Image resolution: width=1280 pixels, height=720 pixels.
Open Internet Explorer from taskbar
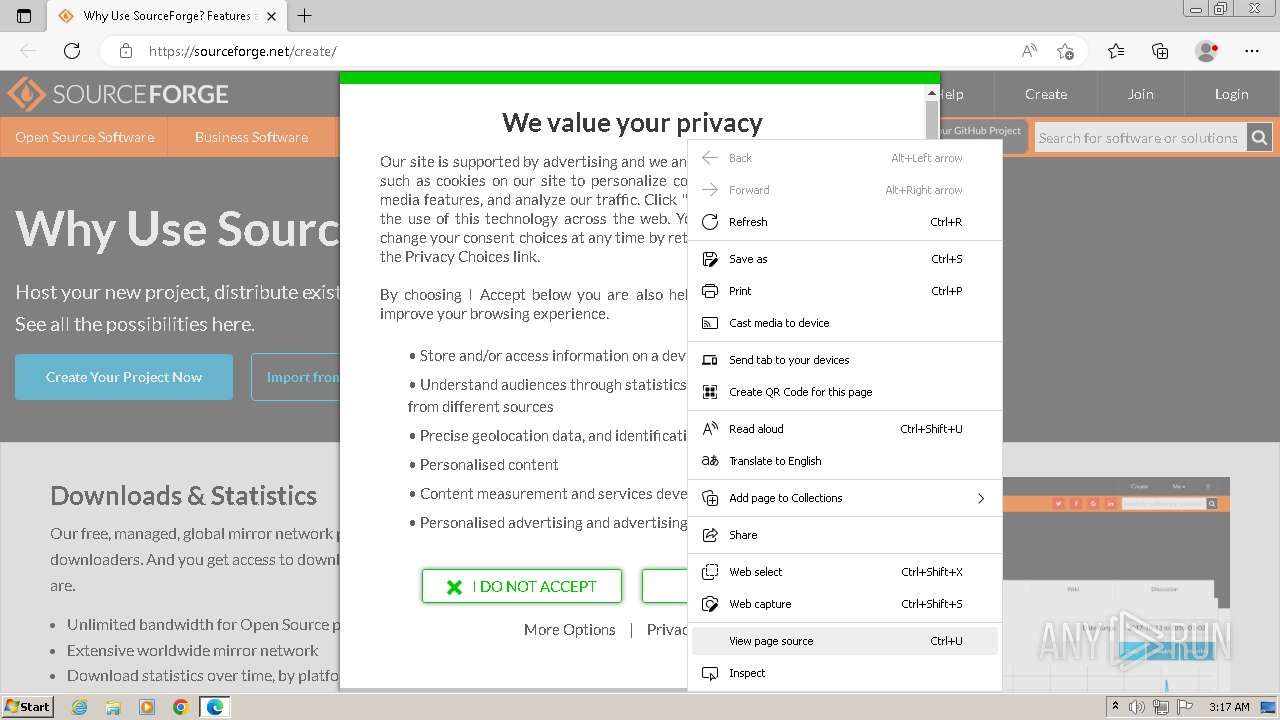pos(79,707)
